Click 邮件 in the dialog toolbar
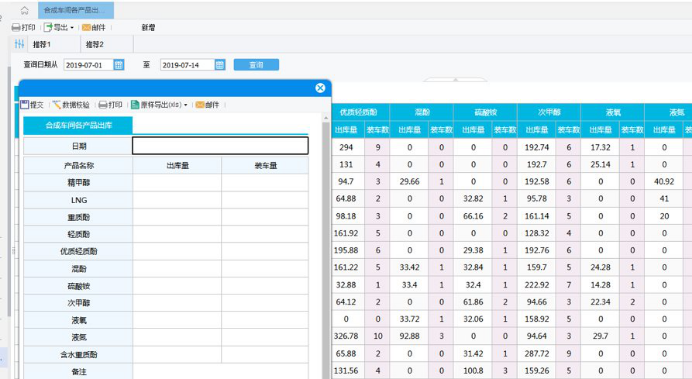 tap(207, 105)
